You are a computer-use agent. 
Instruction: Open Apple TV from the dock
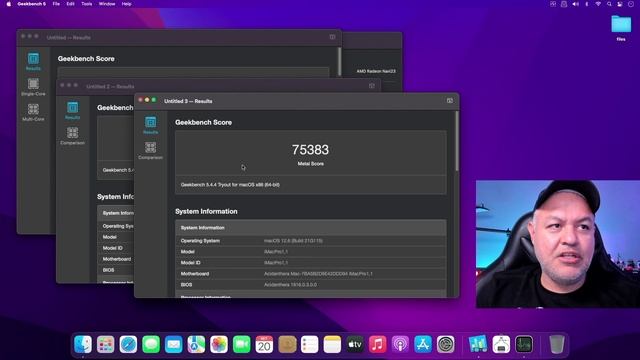pyautogui.click(x=355, y=344)
